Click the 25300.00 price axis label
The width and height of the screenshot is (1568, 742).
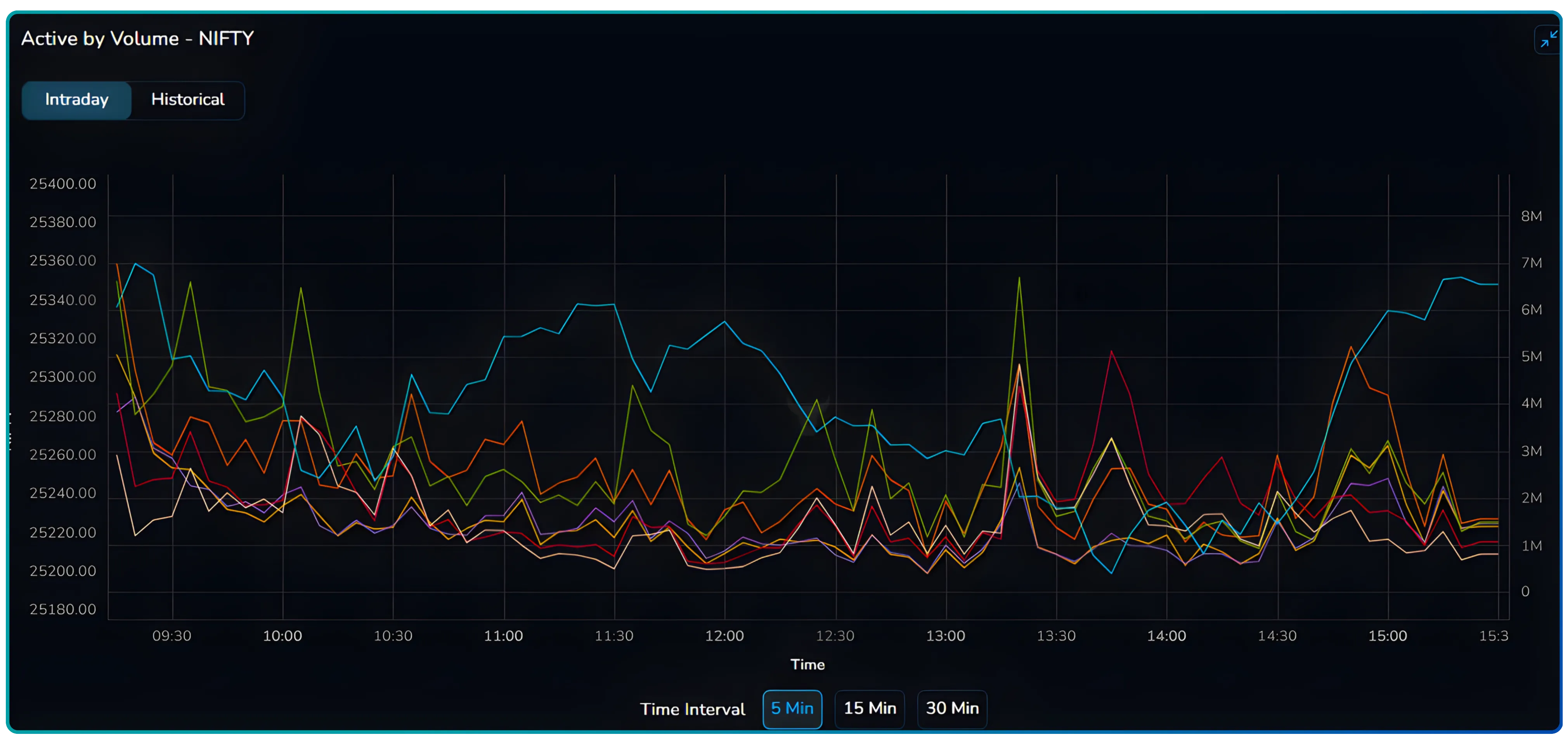pyautogui.click(x=63, y=377)
